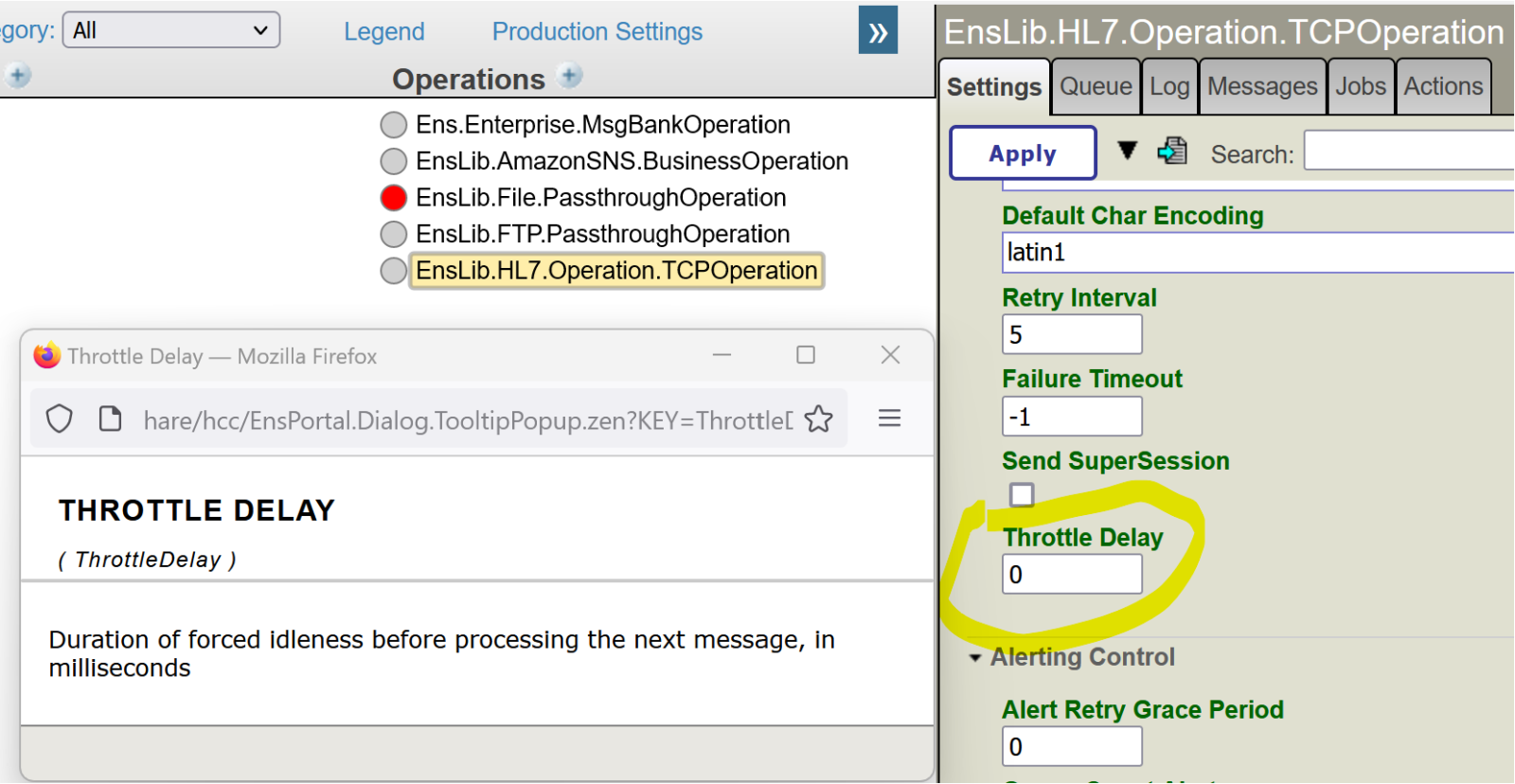Click the Firefox shield tracking protection icon

coord(60,419)
